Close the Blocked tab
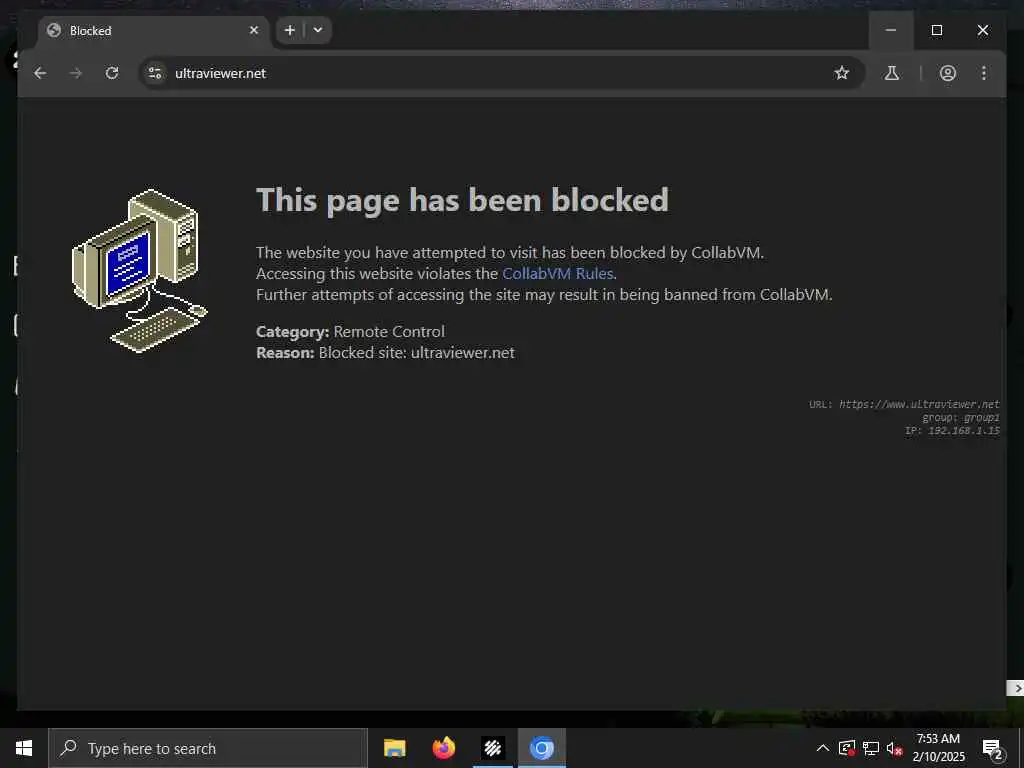The height and width of the screenshot is (768, 1024). (x=254, y=30)
